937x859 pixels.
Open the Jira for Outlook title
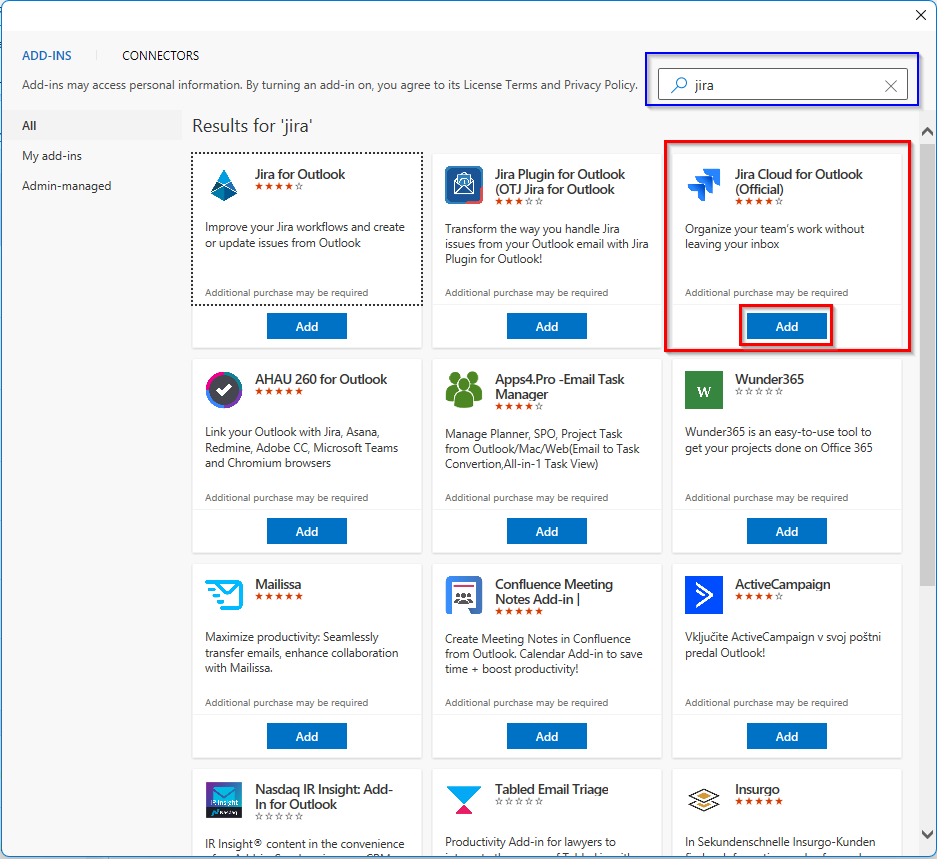[x=300, y=175]
